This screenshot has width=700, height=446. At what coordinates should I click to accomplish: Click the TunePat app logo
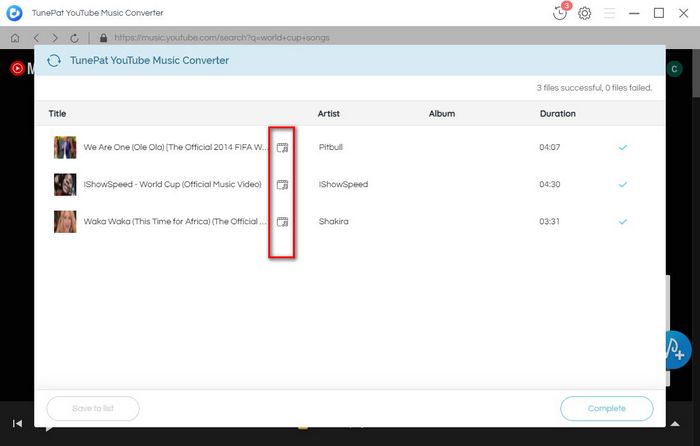click(x=14, y=13)
